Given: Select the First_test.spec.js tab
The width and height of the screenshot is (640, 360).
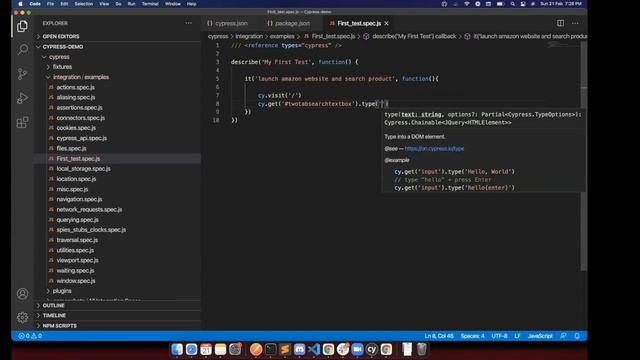Looking at the screenshot, I should [x=359, y=23].
